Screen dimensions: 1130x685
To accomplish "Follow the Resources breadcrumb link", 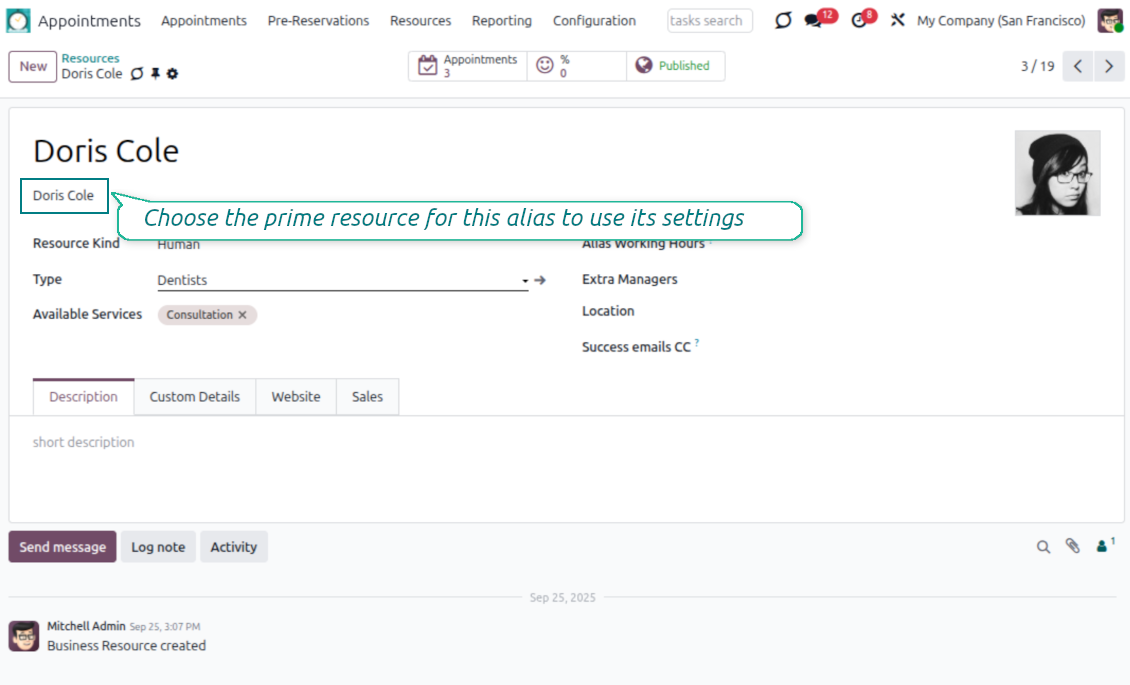I will 90,59.
